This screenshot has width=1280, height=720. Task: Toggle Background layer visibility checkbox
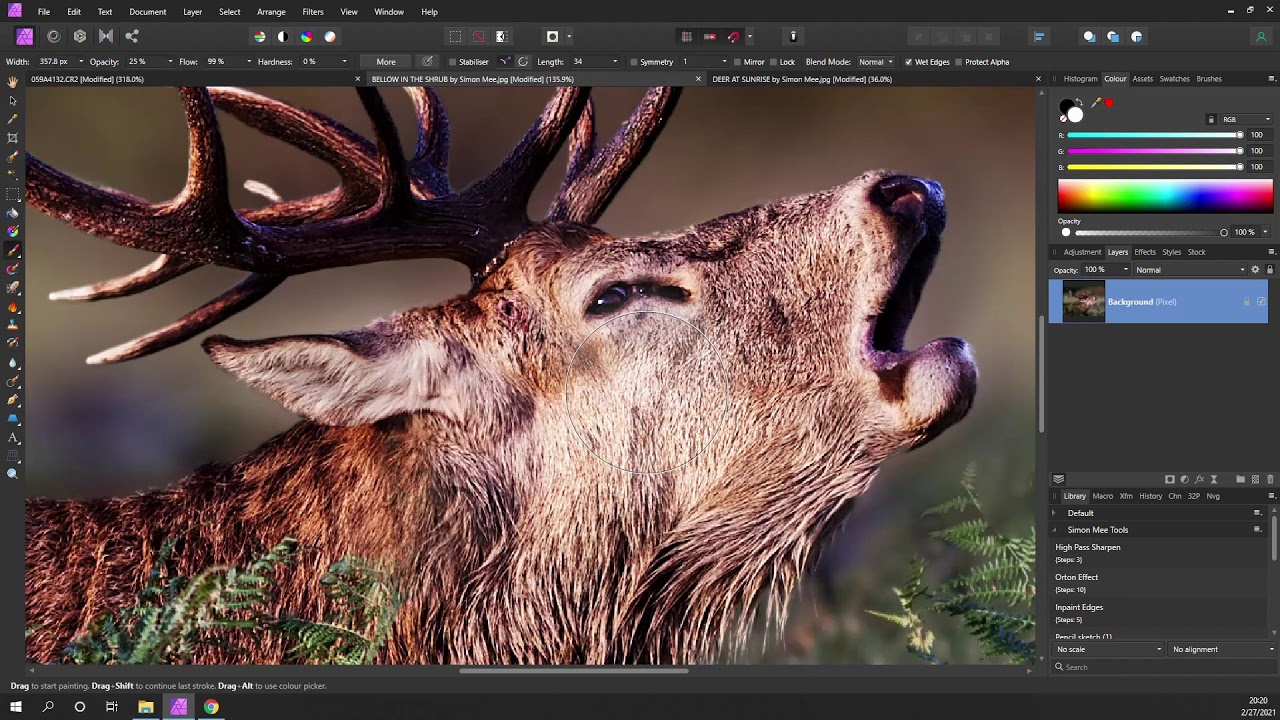point(1261,302)
